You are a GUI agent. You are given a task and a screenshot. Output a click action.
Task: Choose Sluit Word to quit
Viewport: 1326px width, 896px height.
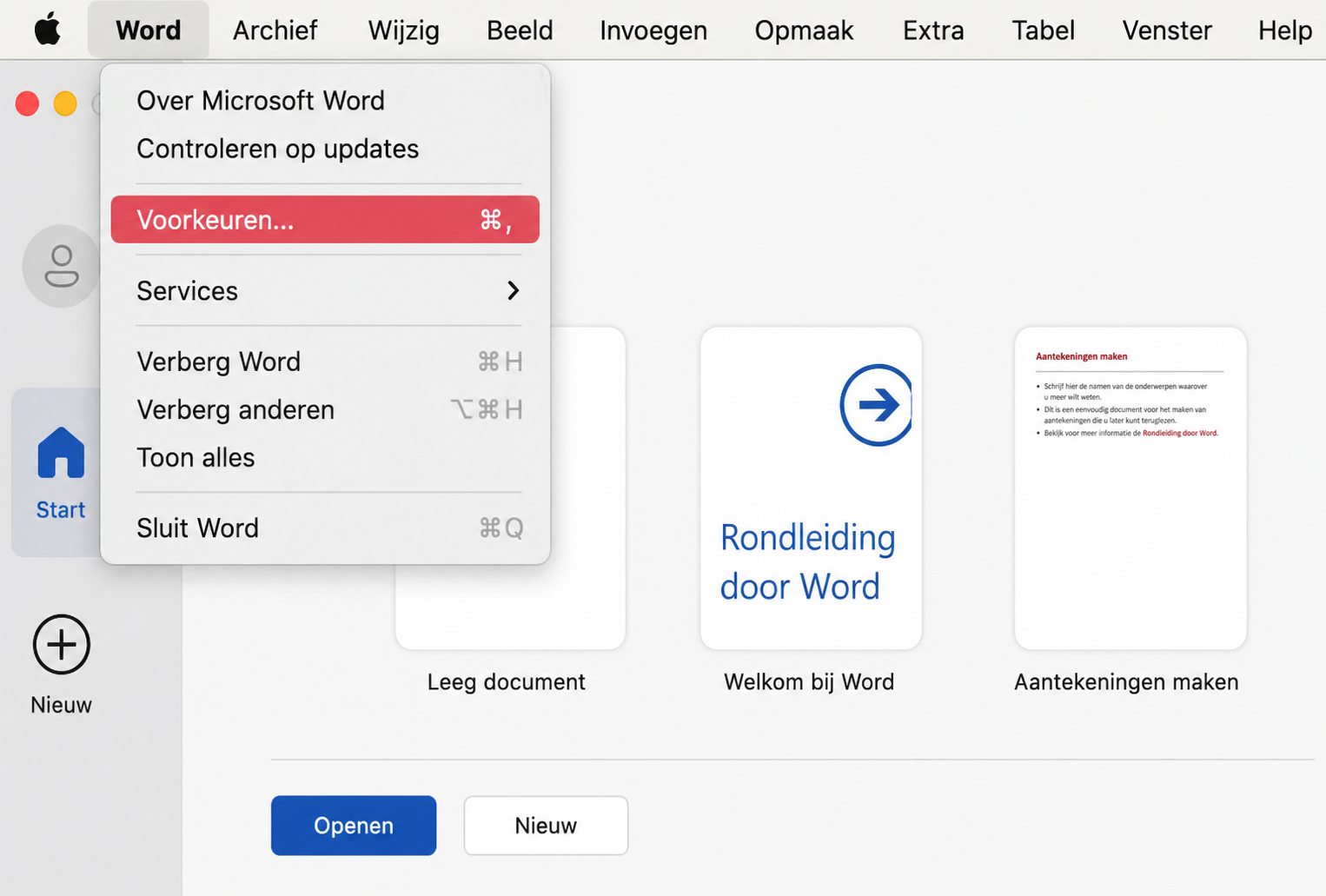tap(325, 528)
